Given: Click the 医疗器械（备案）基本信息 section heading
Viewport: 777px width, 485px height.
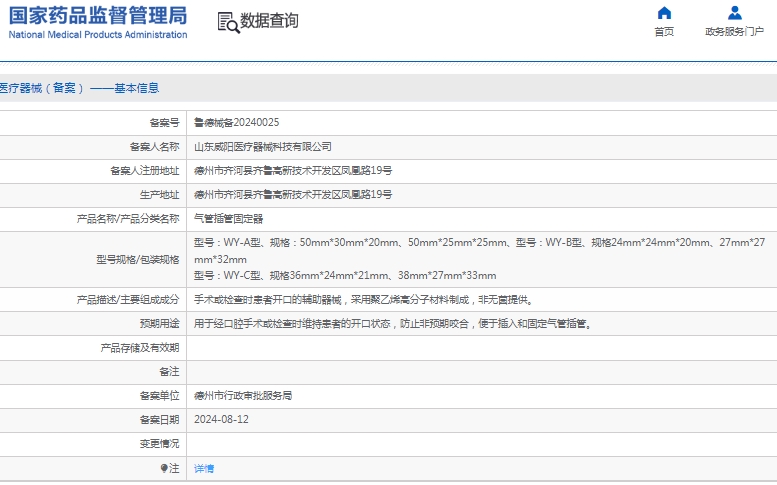Looking at the screenshot, I should click(x=79, y=88).
